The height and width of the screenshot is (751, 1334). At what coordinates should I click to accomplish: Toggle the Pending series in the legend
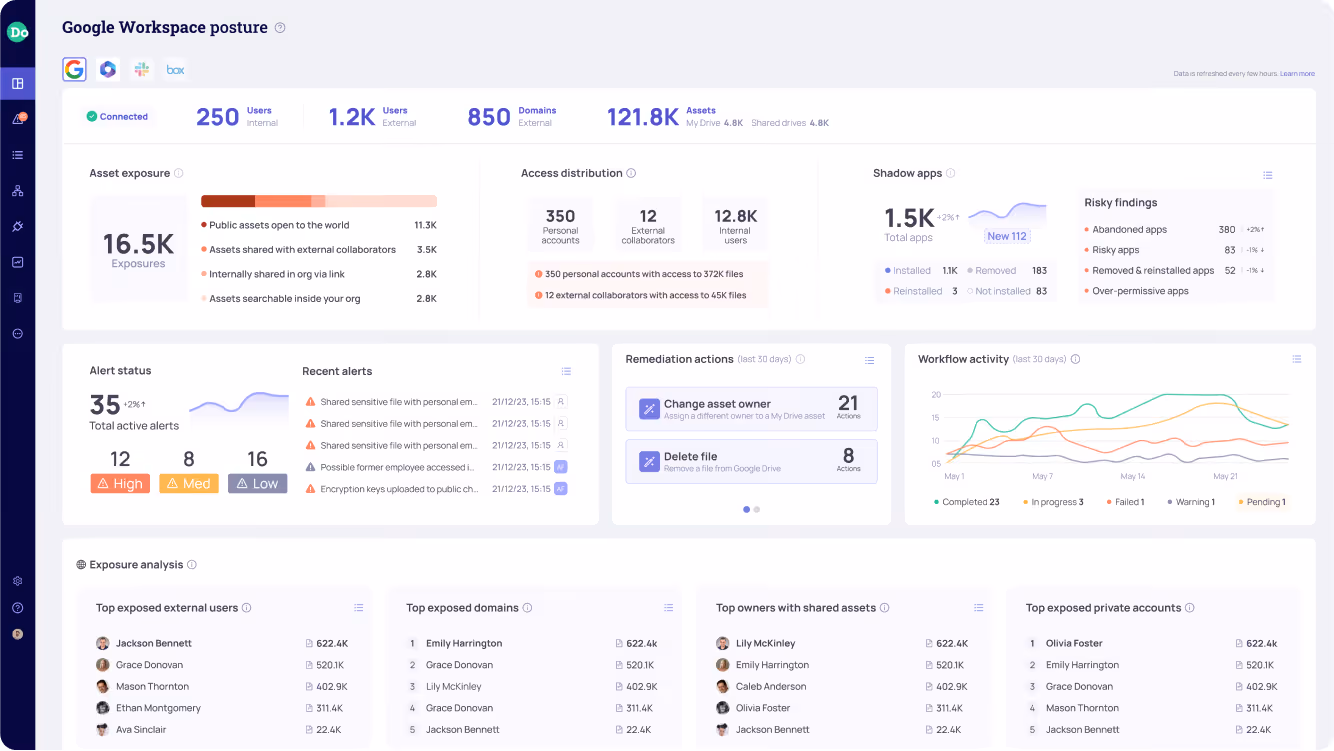pyautogui.click(x=1262, y=502)
